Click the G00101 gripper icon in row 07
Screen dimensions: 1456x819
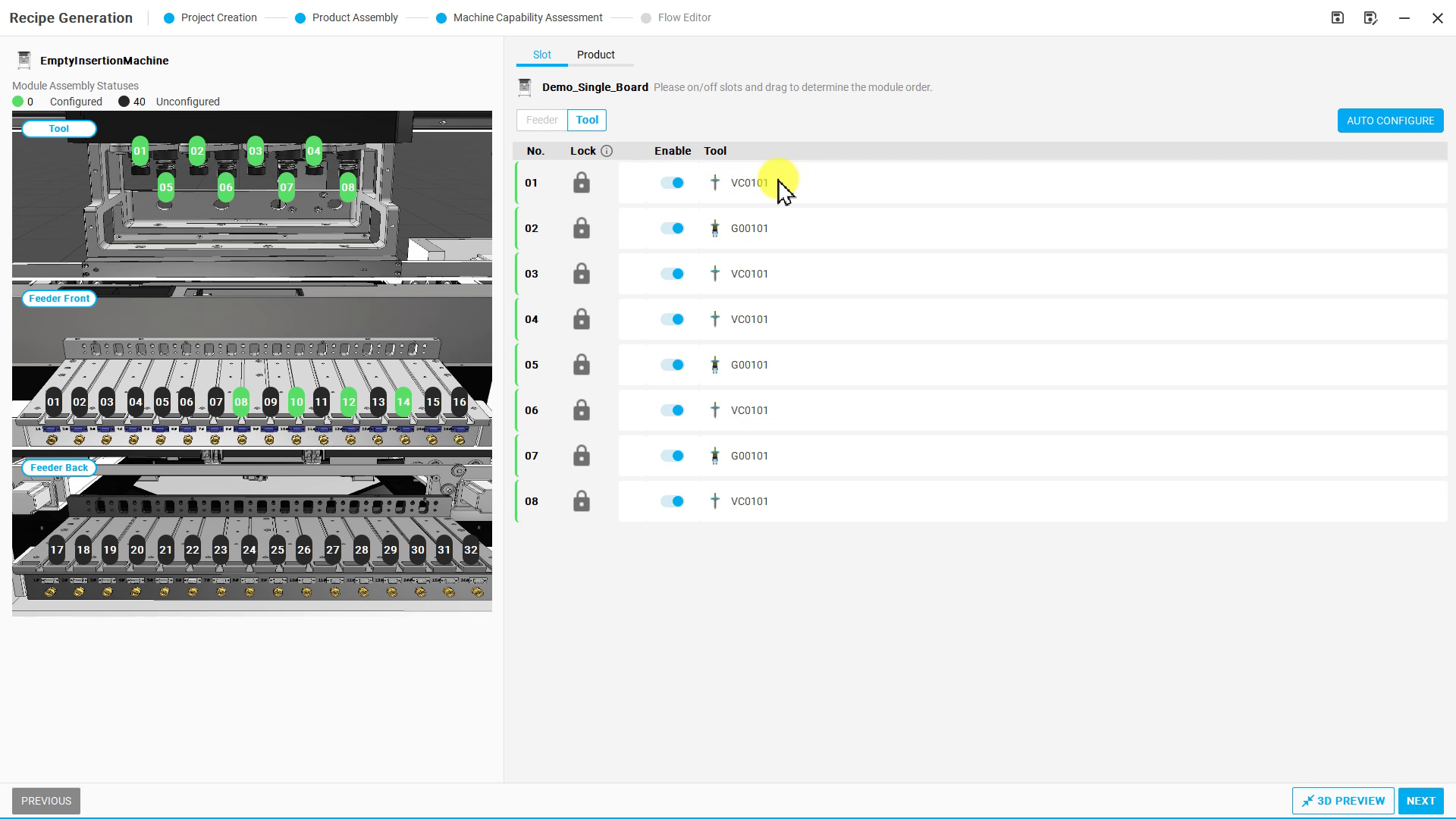[714, 456]
